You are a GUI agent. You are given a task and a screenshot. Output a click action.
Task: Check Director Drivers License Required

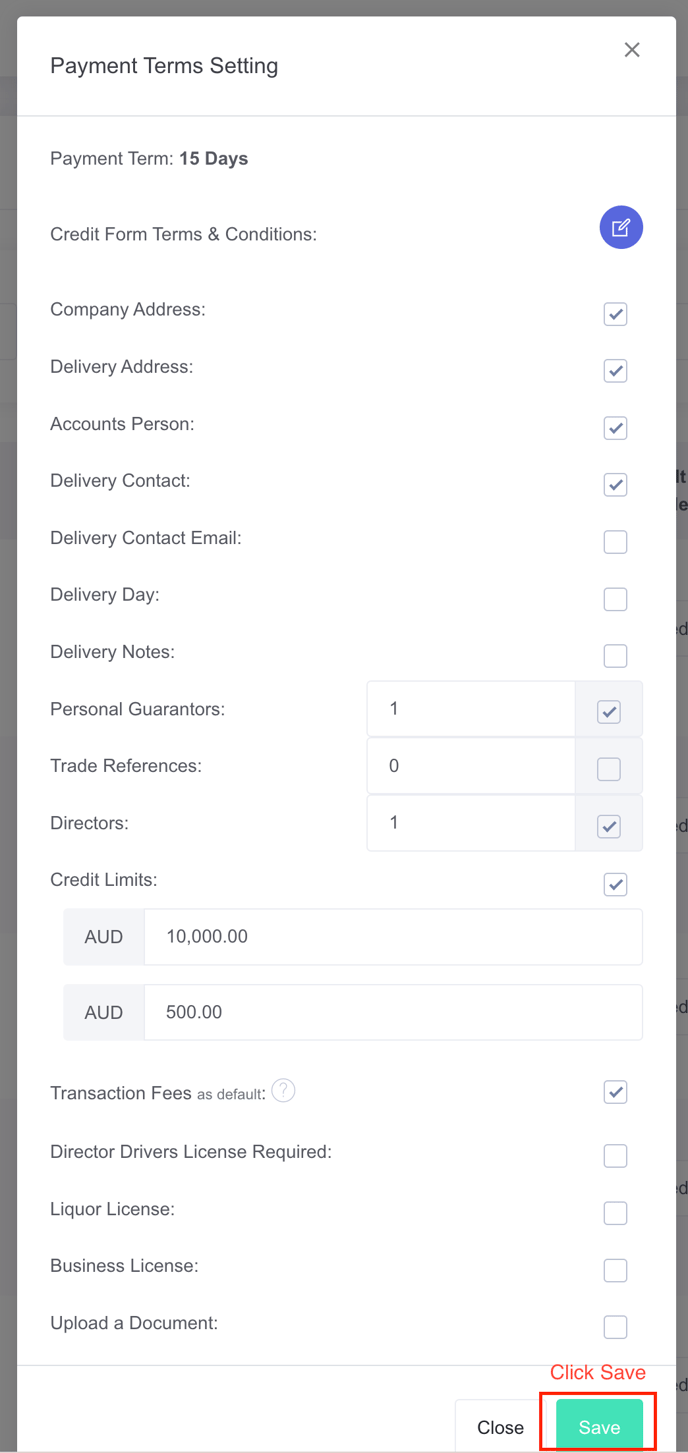click(615, 1156)
